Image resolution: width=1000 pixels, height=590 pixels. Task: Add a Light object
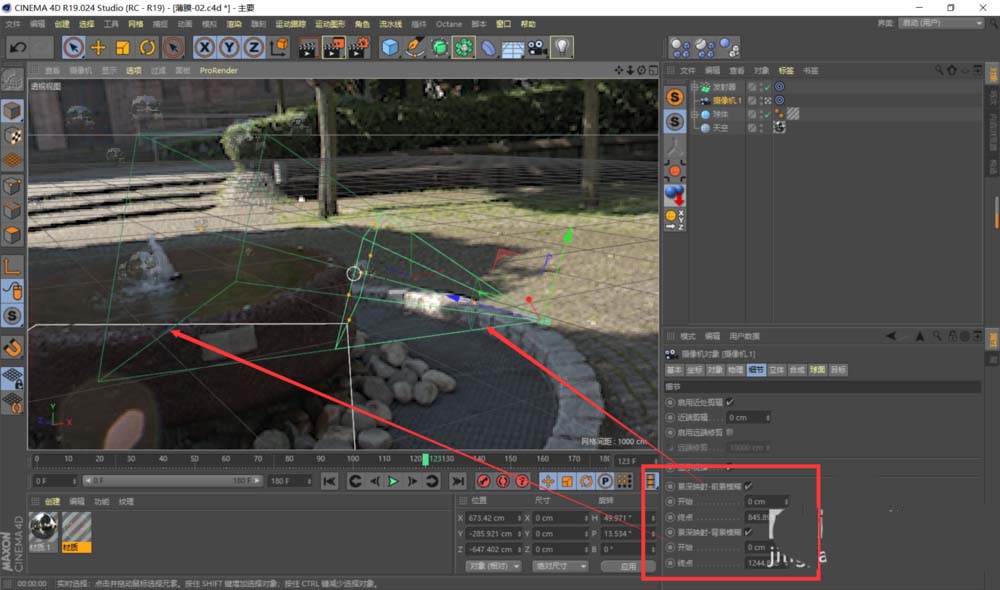[x=562, y=47]
